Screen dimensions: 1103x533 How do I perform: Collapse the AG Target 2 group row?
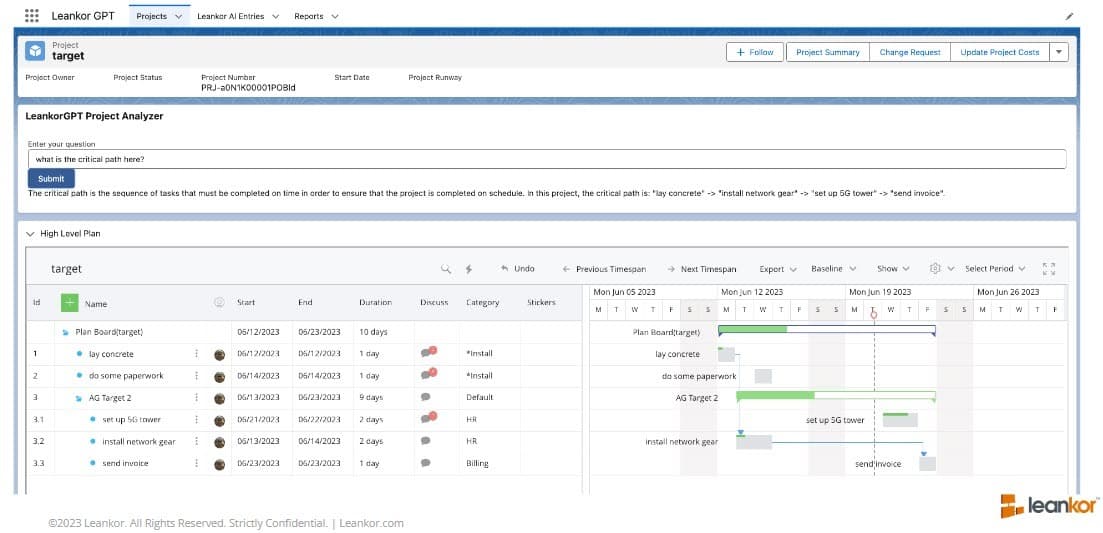point(79,398)
